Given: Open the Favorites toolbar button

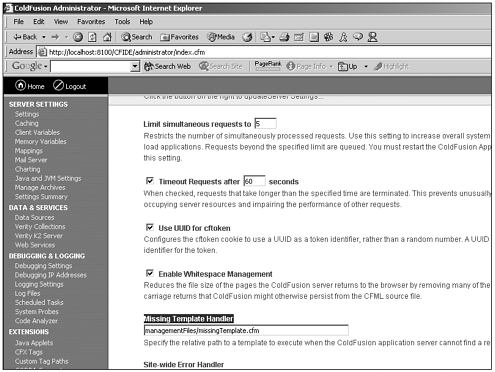Looking at the screenshot, I should [179, 37].
